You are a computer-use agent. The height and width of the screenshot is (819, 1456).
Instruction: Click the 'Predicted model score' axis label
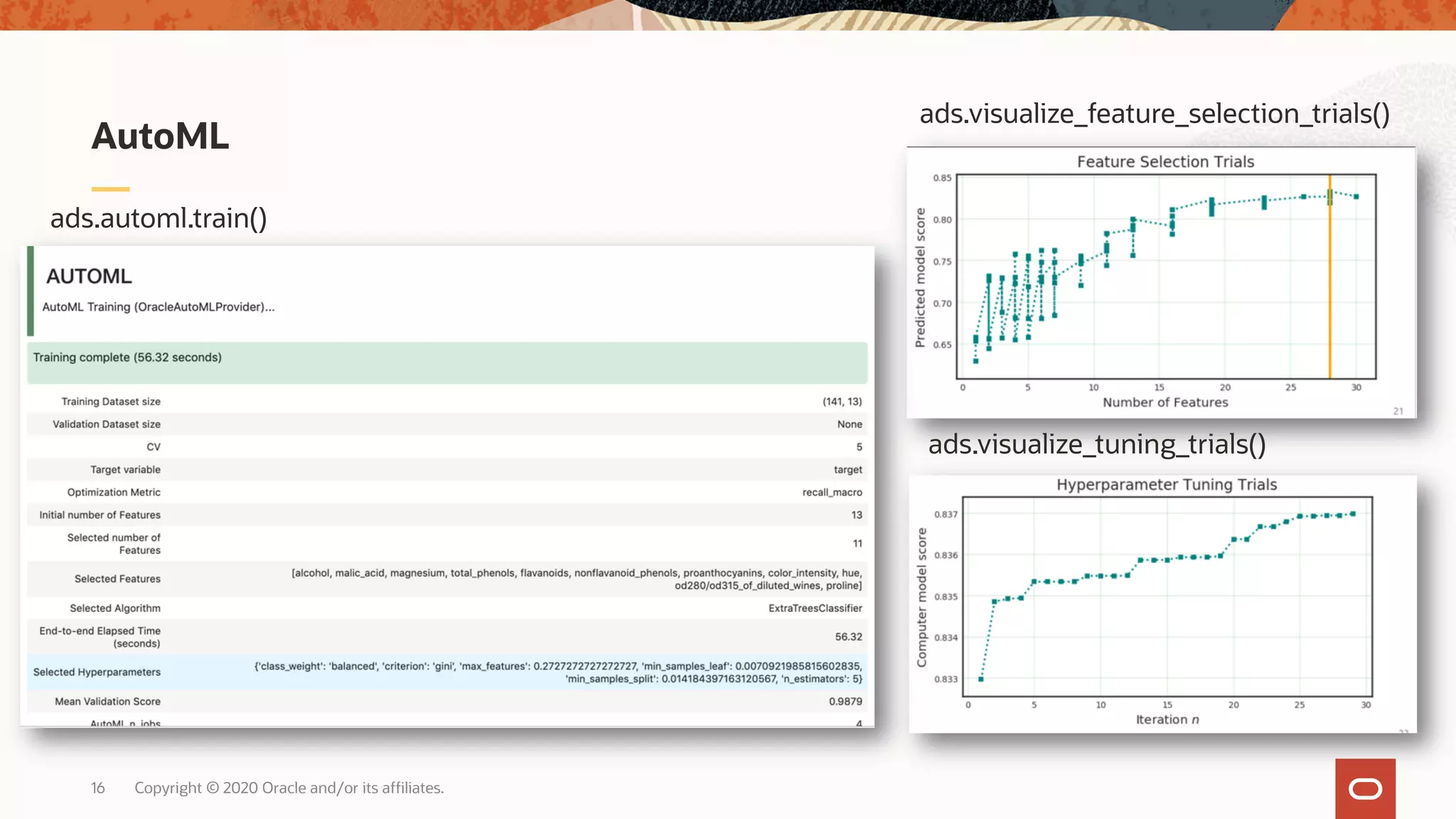click(x=920, y=277)
